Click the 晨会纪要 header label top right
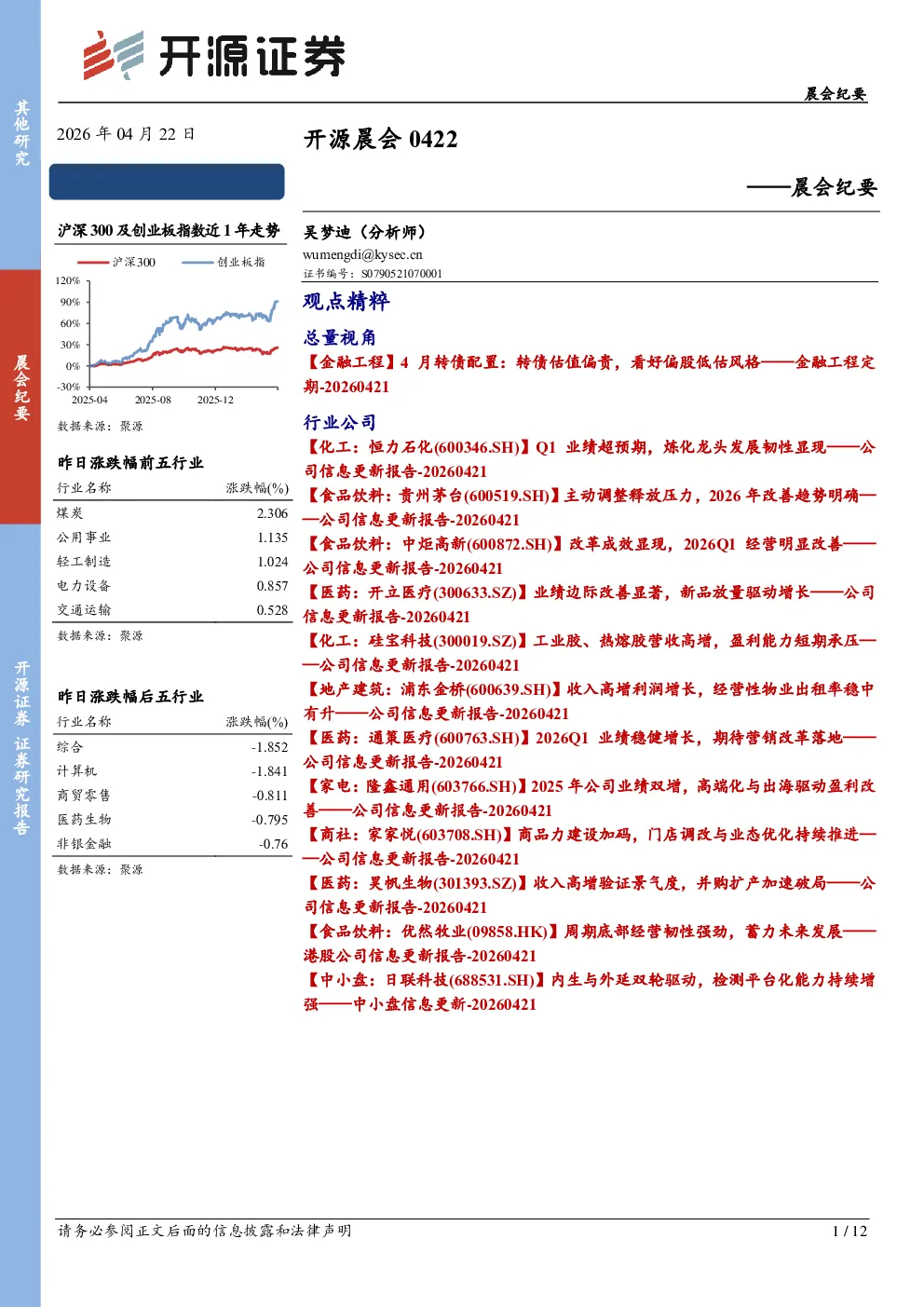 [x=836, y=93]
